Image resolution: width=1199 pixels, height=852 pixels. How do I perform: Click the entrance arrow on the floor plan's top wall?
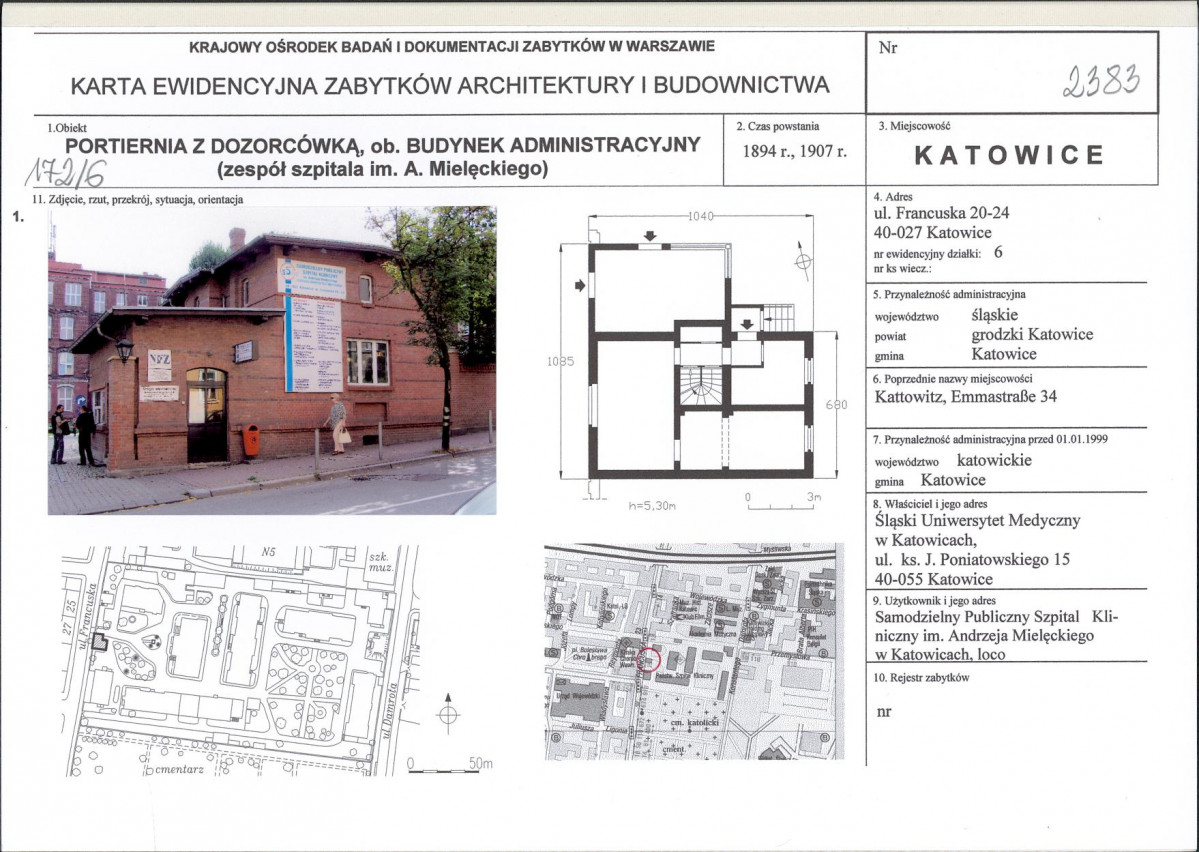[x=650, y=237]
